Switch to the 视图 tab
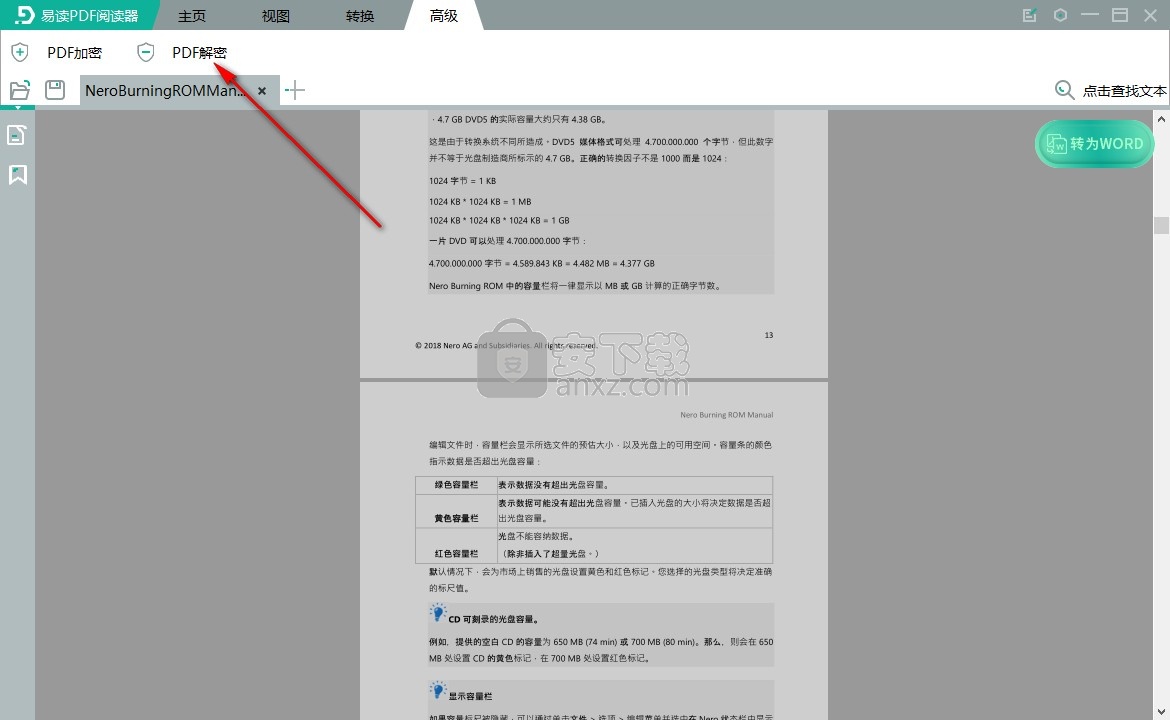The height and width of the screenshot is (720, 1170). 275,16
